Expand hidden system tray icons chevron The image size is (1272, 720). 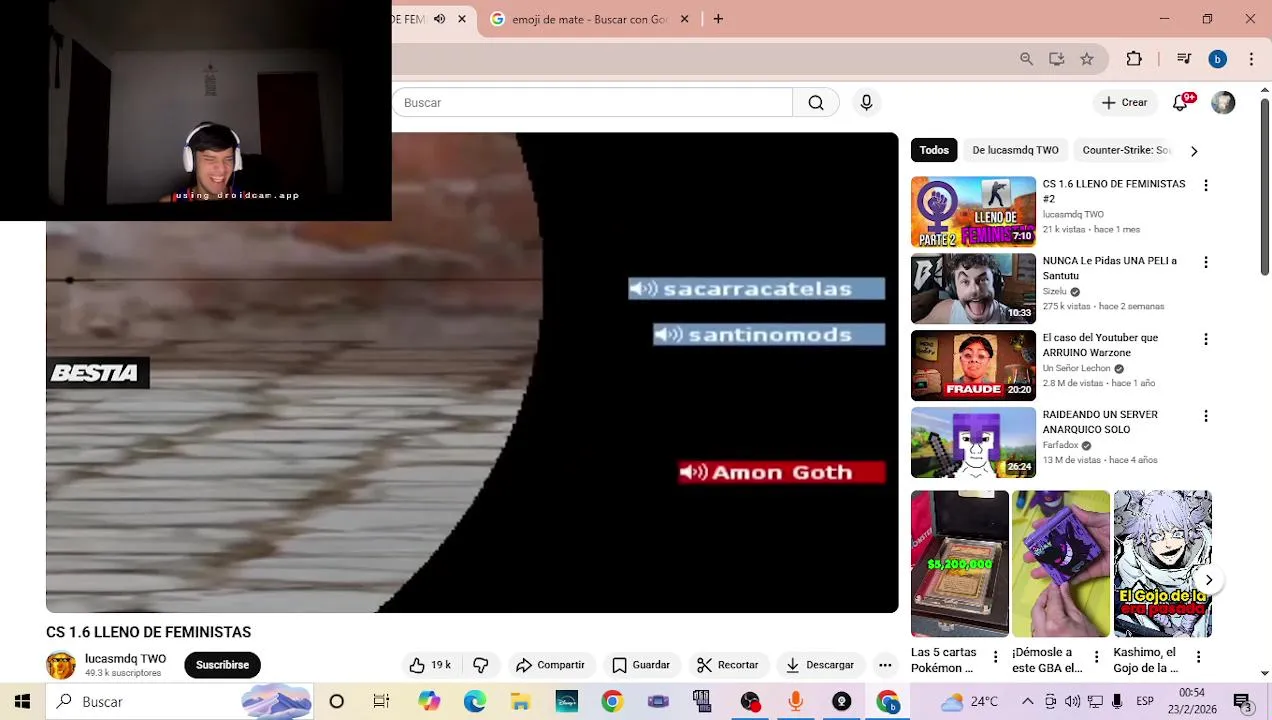1028,701
